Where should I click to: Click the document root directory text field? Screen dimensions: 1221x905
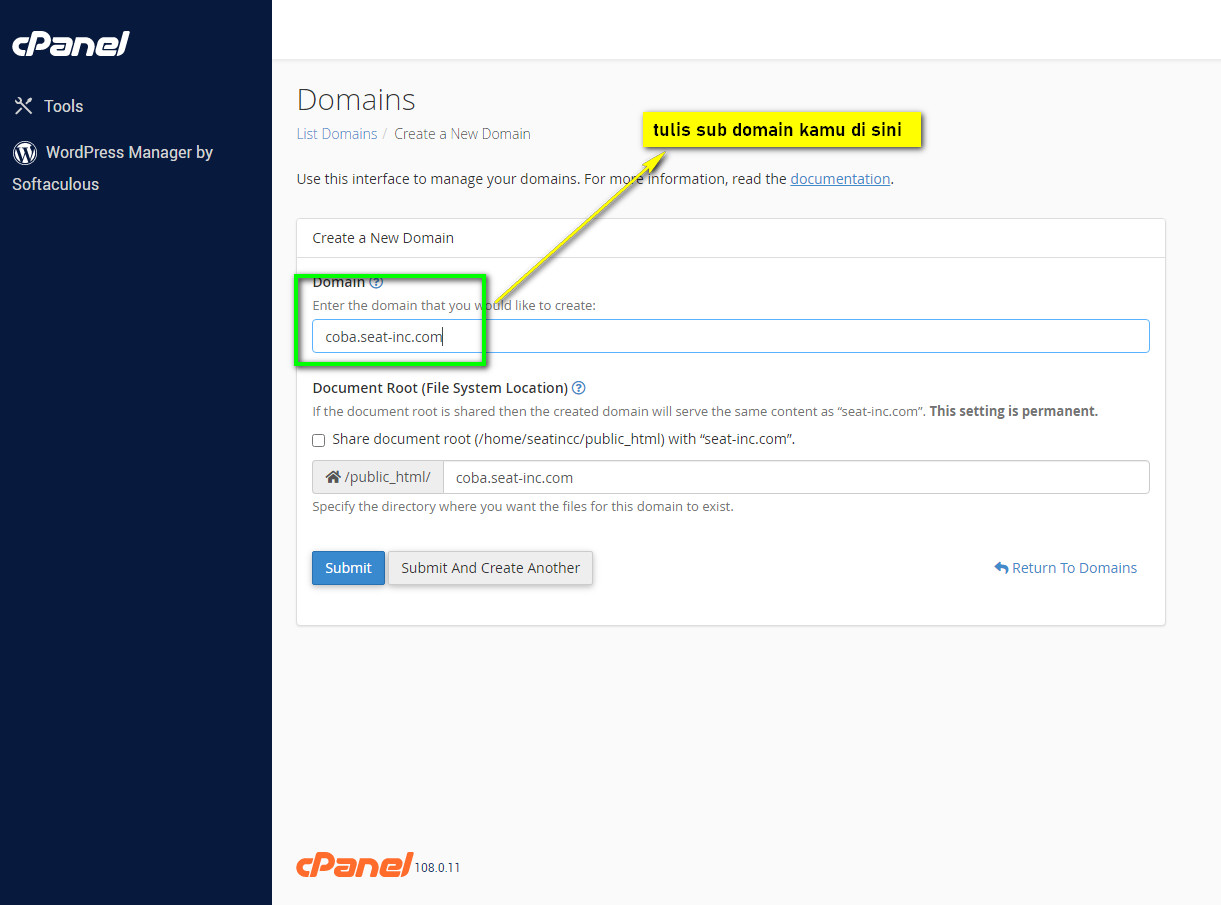795,478
